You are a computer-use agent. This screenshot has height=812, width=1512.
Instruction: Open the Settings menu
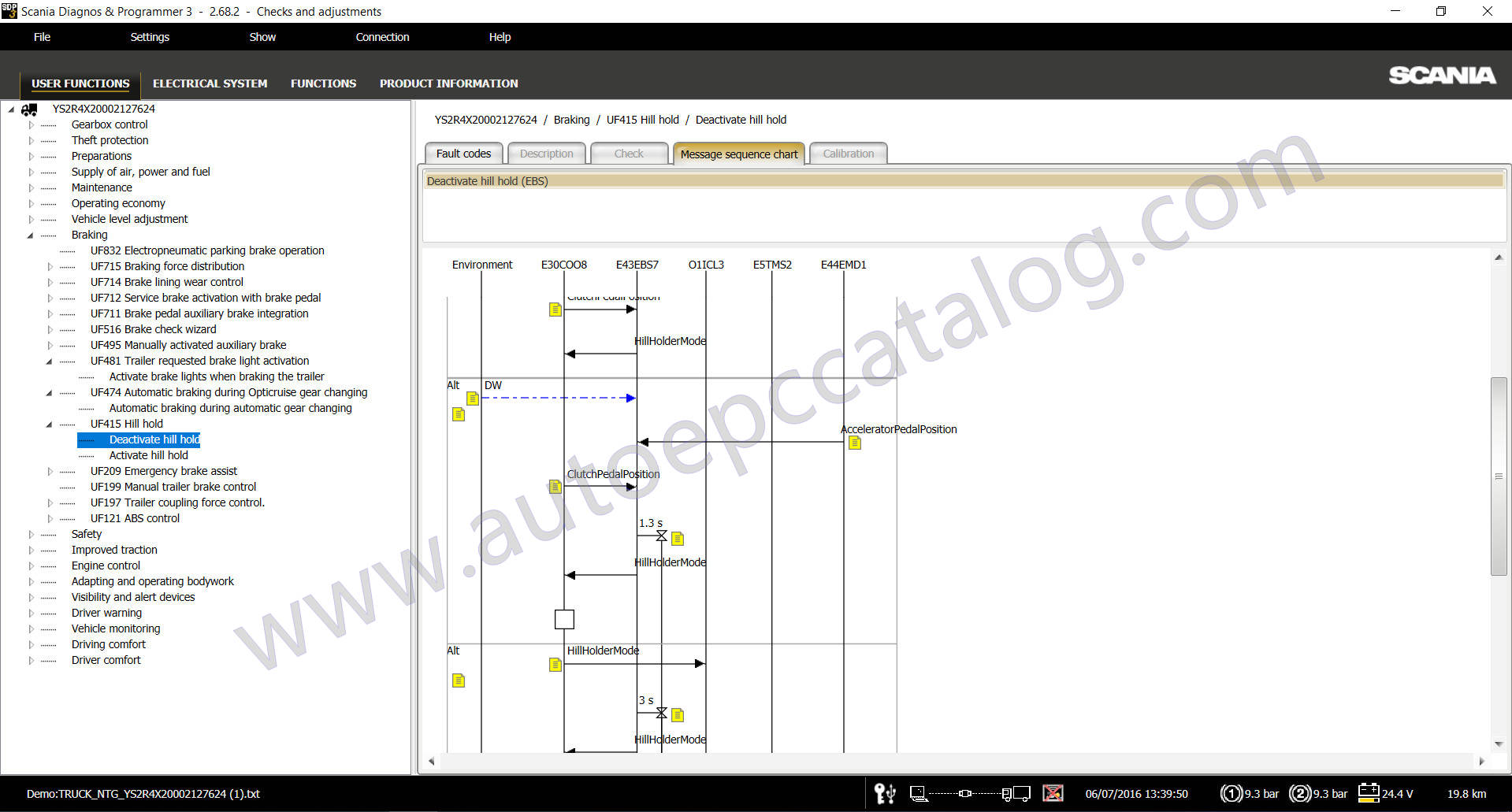150,37
